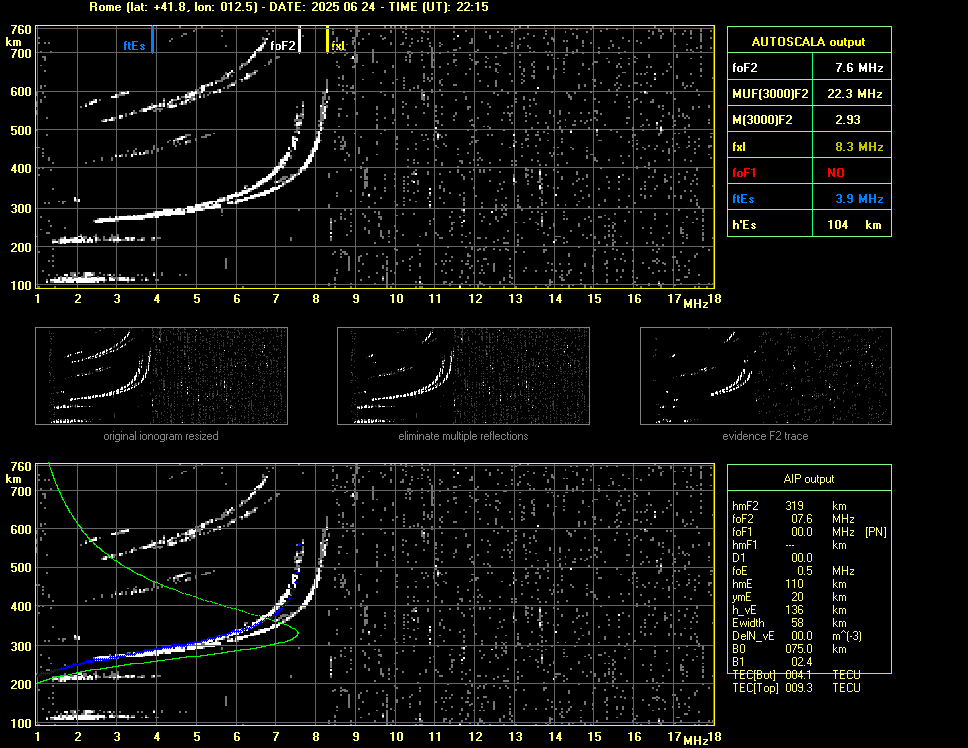Select the red foF1 value 'NO'
This screenshot has width=968, height=748.
point(836,173)
